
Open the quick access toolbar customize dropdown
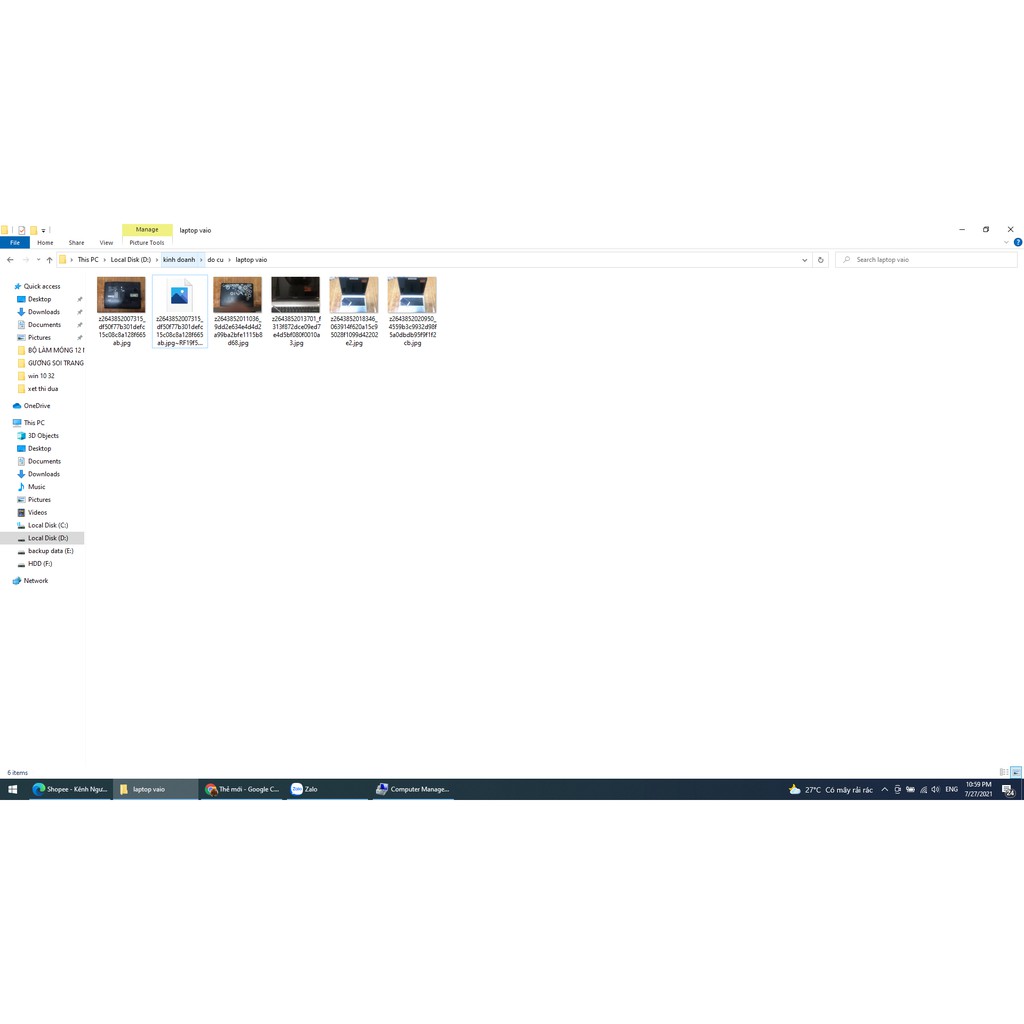point(44,231)
